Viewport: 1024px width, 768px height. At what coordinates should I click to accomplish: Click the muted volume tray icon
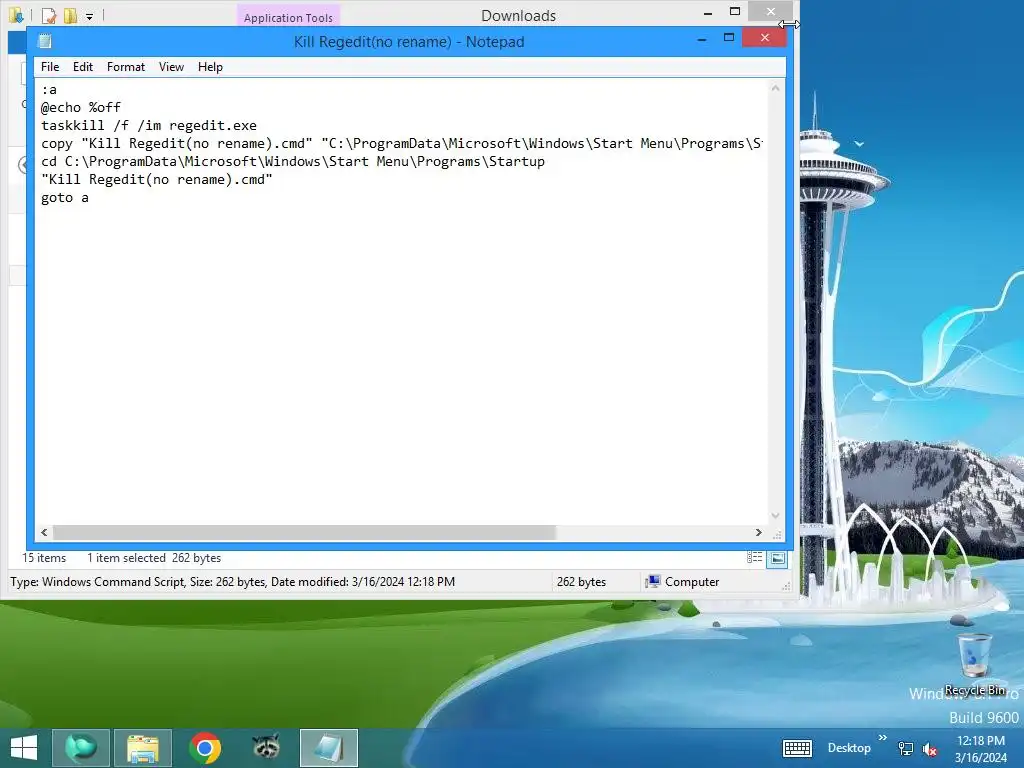tap(930, 749)
